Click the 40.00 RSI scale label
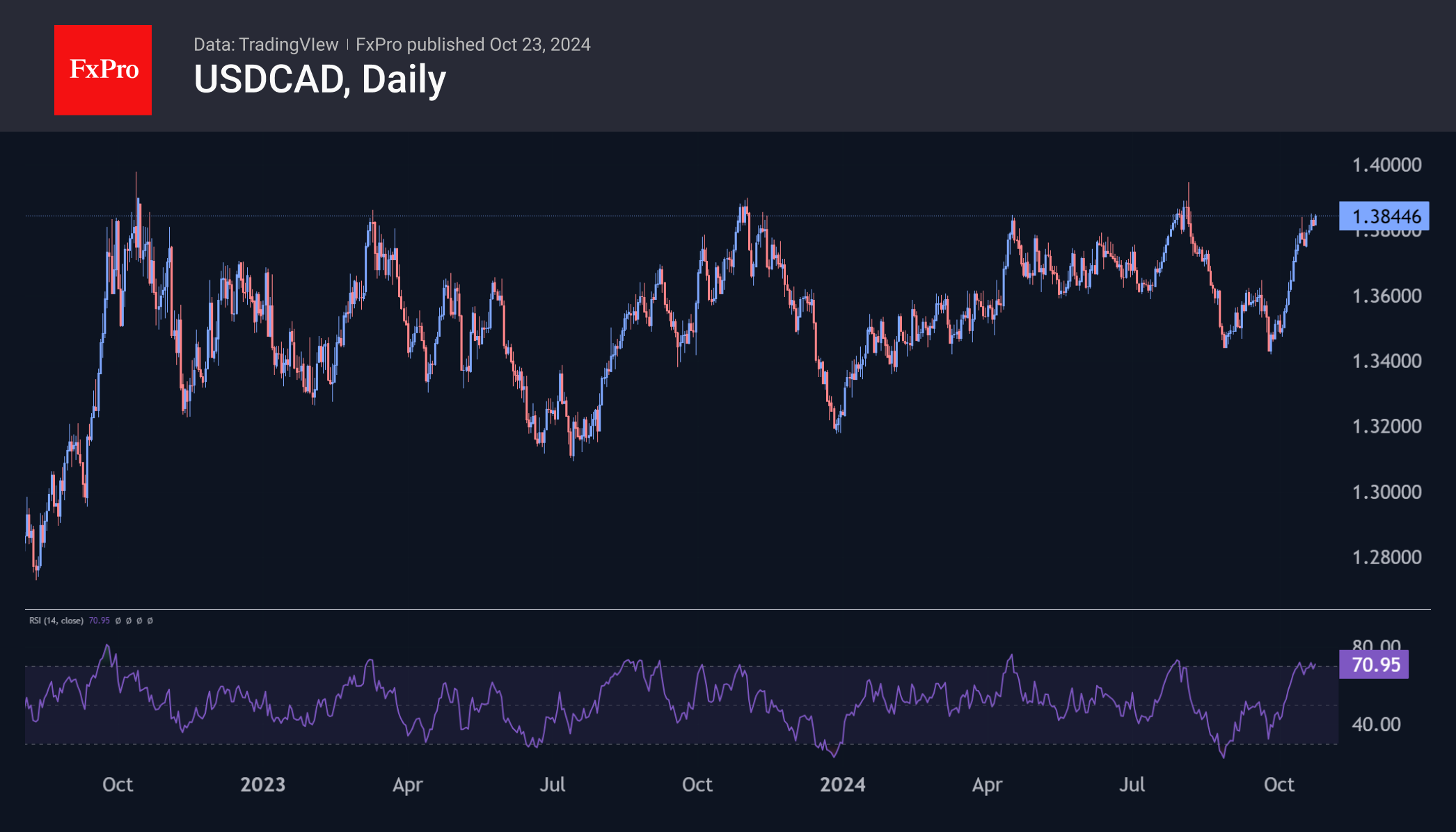Image resolution: width=1456 pixels, height=832 pixels. coord(1376,724)
